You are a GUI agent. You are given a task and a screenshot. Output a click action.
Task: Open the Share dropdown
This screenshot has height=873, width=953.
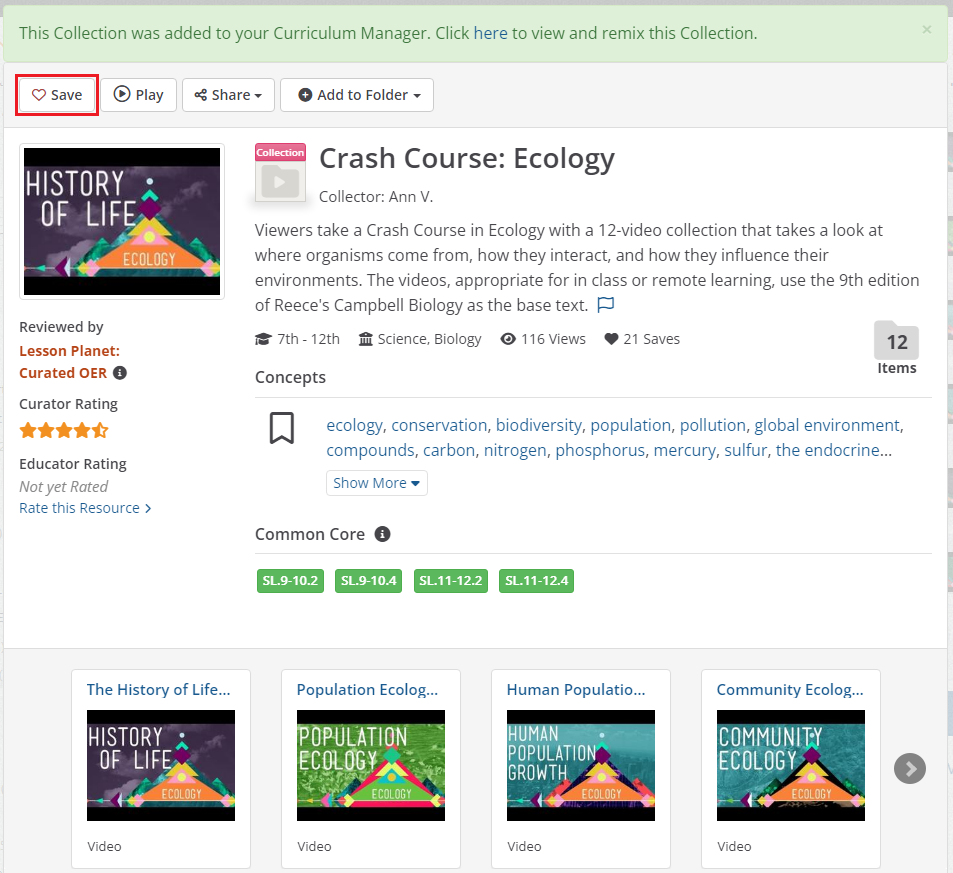[229, 95]
